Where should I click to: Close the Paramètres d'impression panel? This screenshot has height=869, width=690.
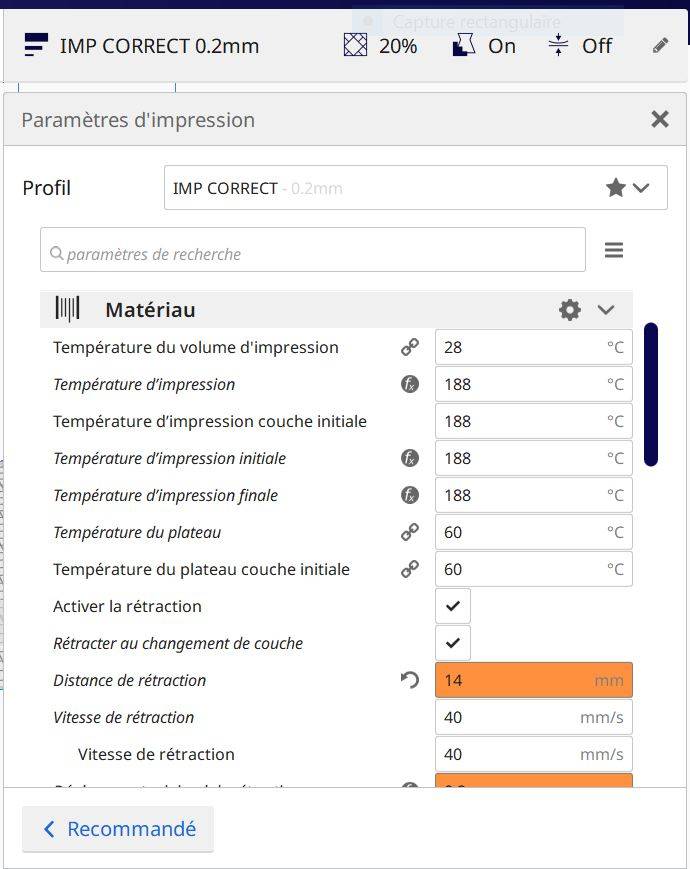(660, 120)
